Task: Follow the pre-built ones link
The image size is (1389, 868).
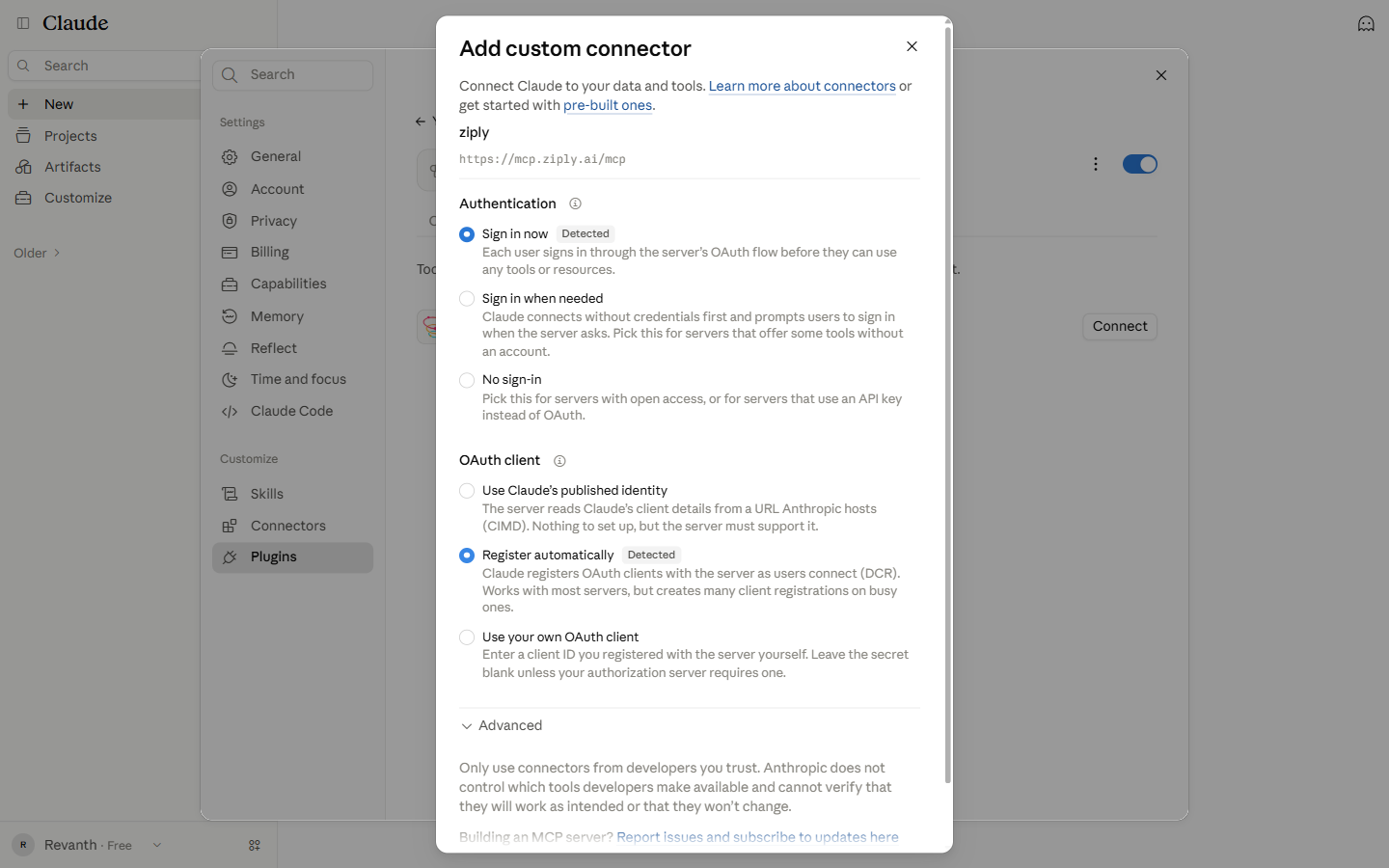Action: (608, 105)
